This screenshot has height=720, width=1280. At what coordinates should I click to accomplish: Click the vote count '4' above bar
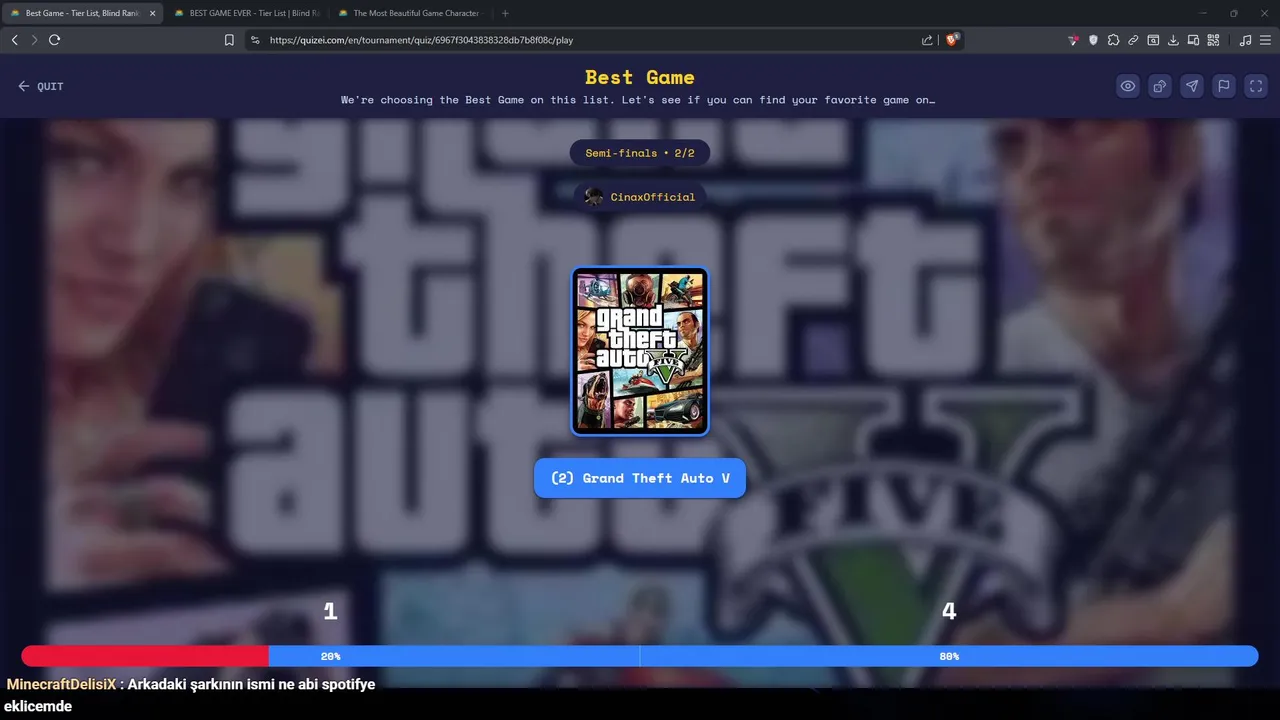pyautogui.click(x=949, y=611)
